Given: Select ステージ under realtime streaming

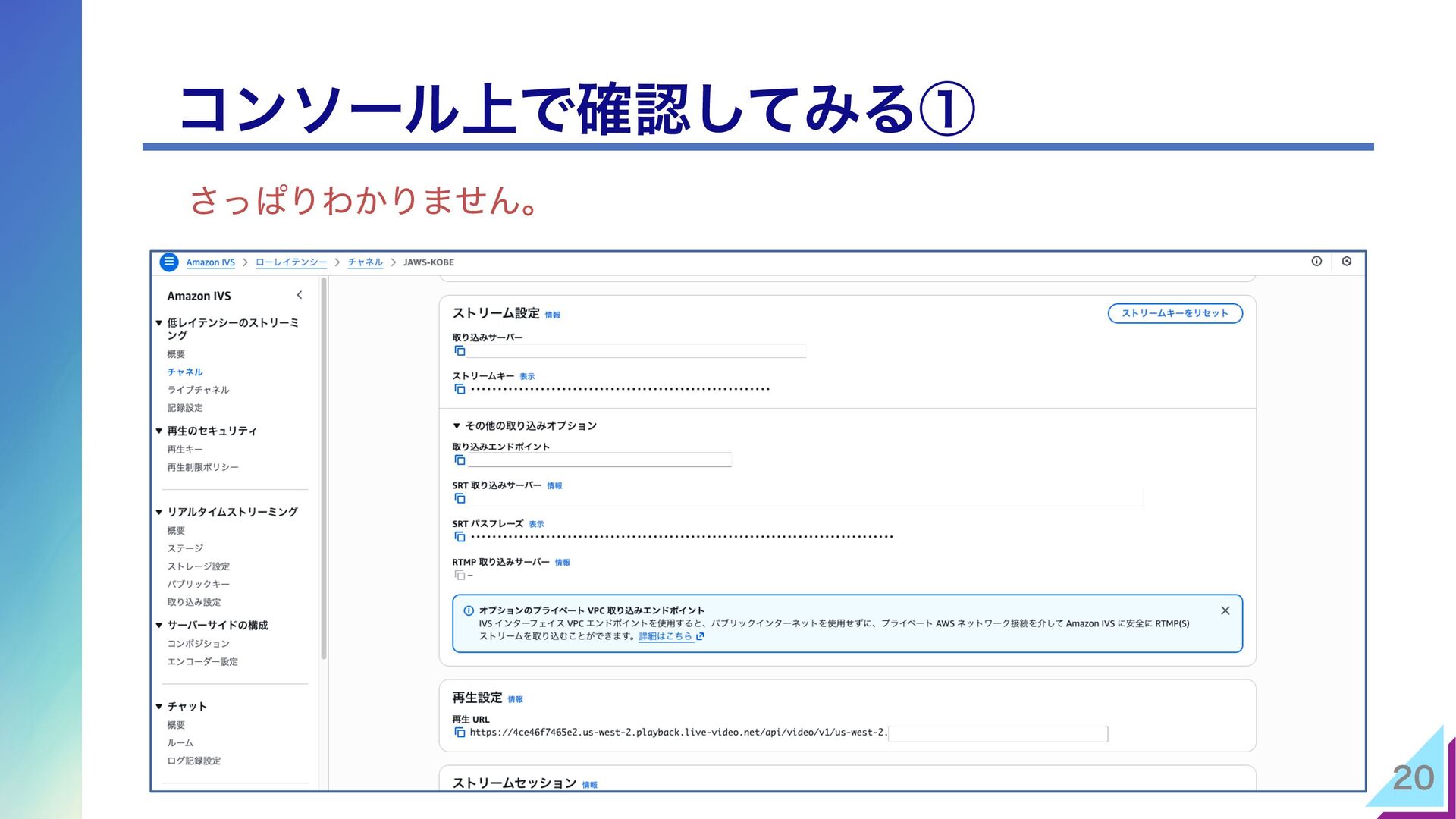Looking at the screenshot, I should pos(185,548).
